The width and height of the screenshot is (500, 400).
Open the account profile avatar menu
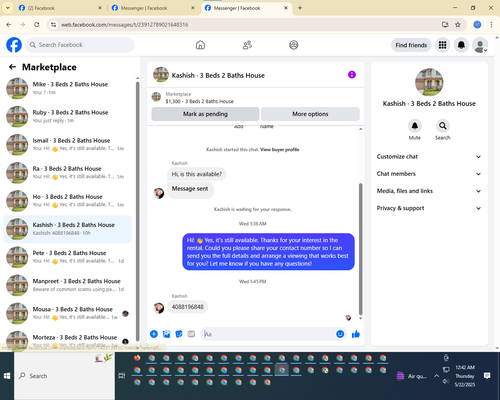point(480,45)
